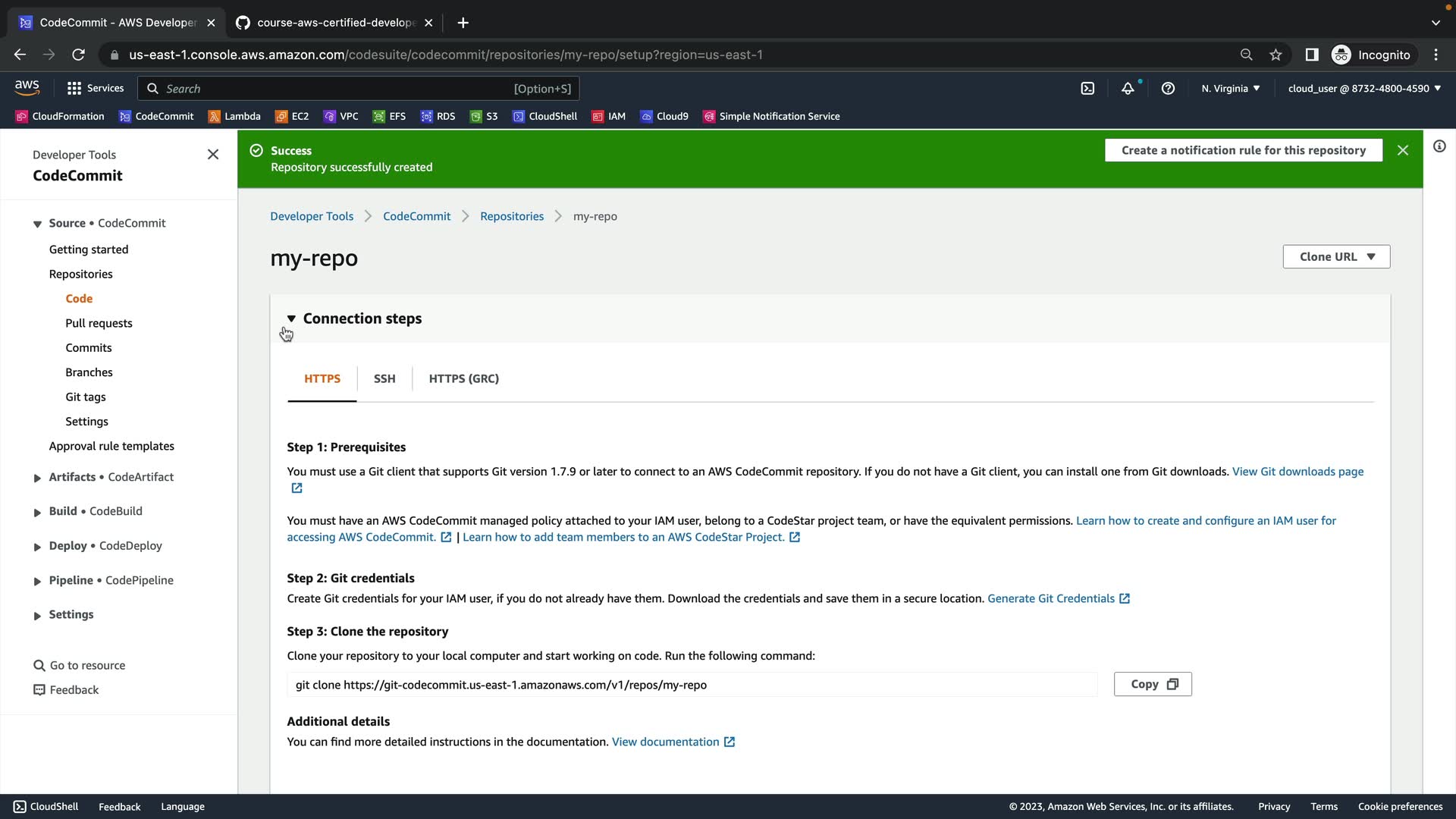
Task: Open S3 bookmark shortcut
Action: coord(484,116)
